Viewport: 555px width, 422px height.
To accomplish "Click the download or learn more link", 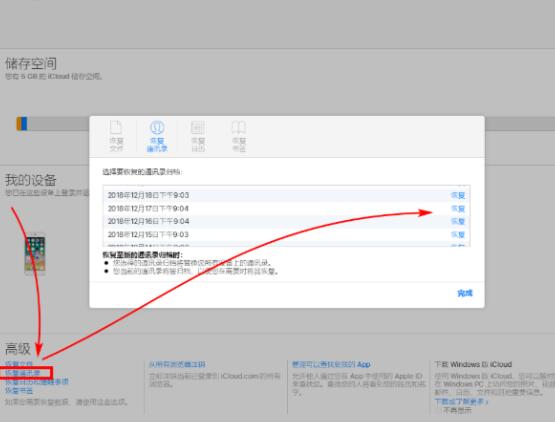I will (x=461, y=401).
